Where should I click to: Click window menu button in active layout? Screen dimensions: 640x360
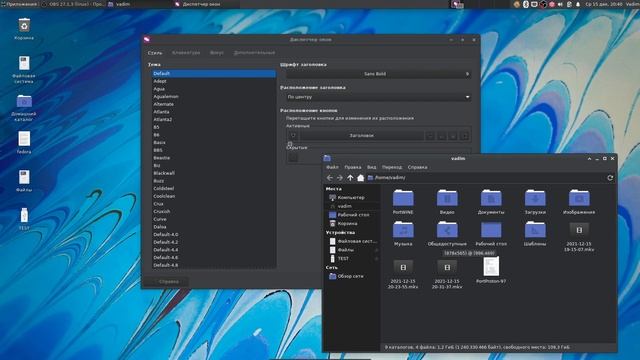click(293, 136)
